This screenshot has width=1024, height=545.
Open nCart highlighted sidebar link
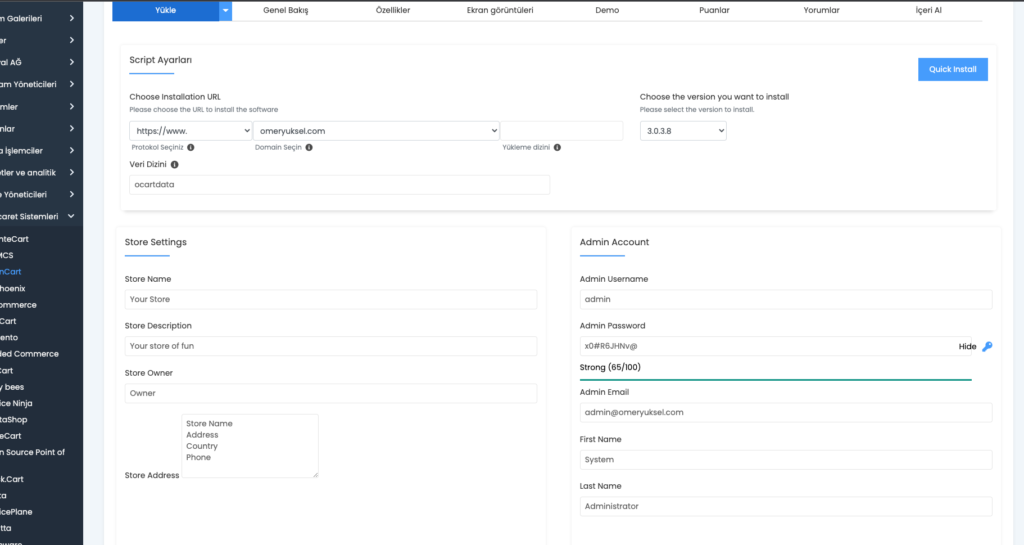click(10, 272)
